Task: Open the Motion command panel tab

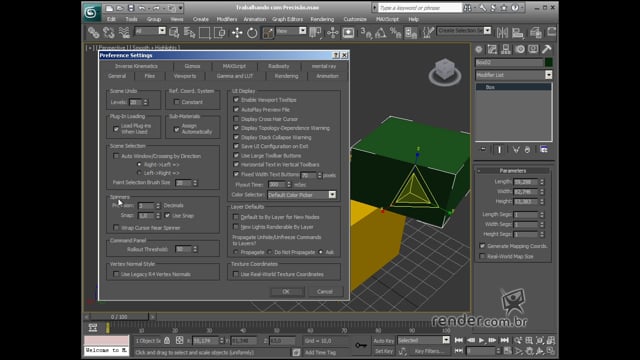Action: pos(520,49)
